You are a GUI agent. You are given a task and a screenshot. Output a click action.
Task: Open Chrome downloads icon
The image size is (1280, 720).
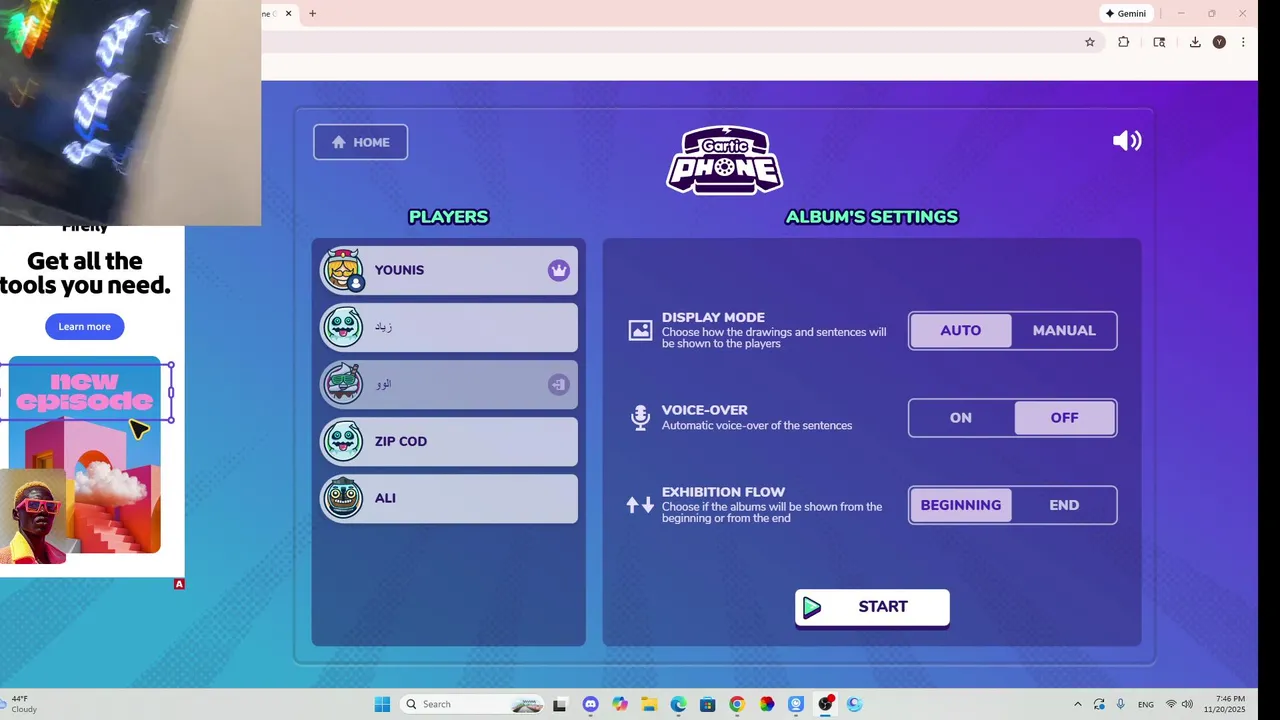click(x=1195, y=42)
